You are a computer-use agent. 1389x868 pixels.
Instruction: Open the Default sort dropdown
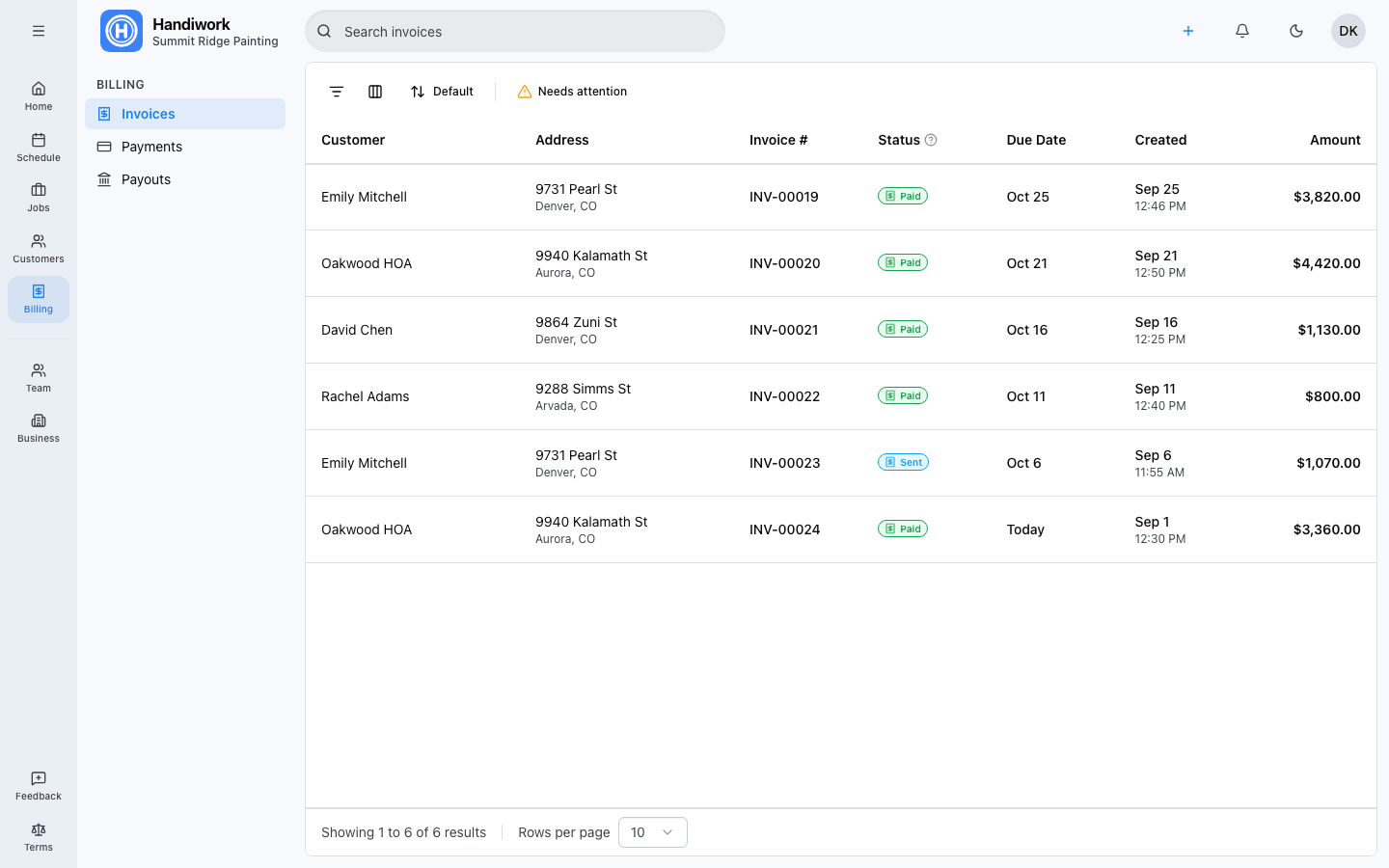click(x=442, y=92)
